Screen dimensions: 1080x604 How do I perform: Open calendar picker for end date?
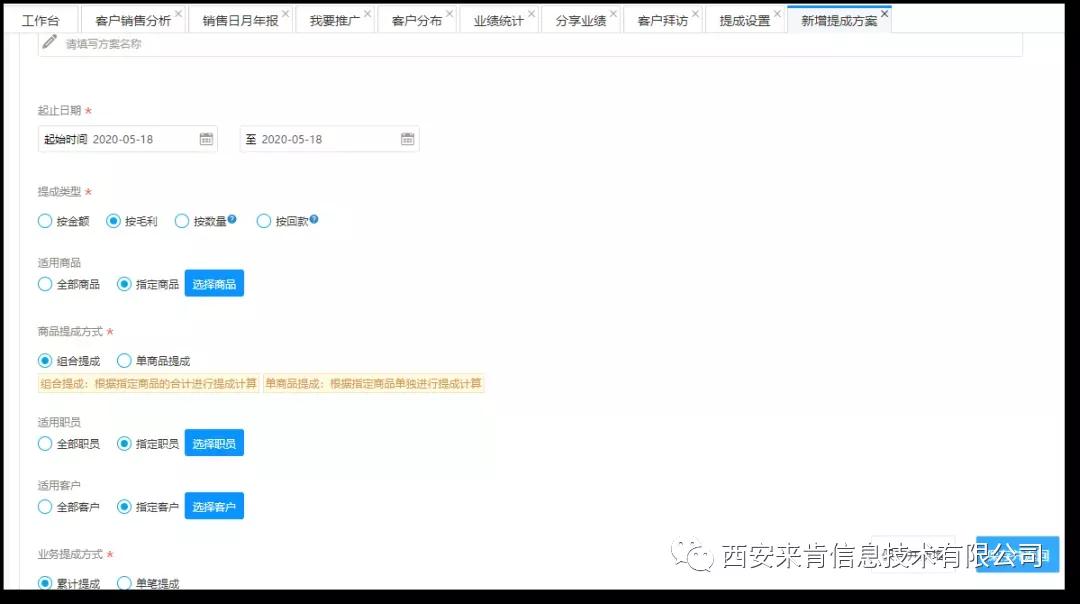pos(407,139)
